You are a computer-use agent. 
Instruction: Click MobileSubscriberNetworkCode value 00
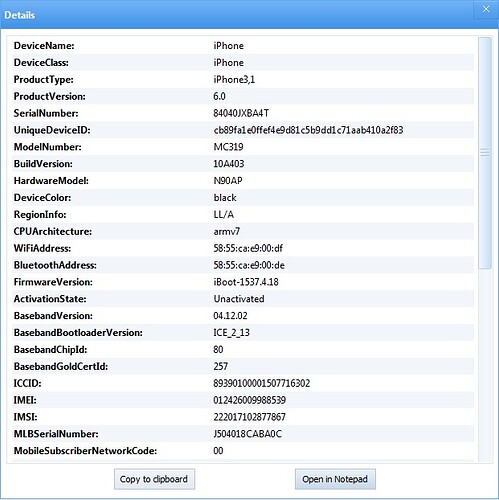(x=218, y=451)
